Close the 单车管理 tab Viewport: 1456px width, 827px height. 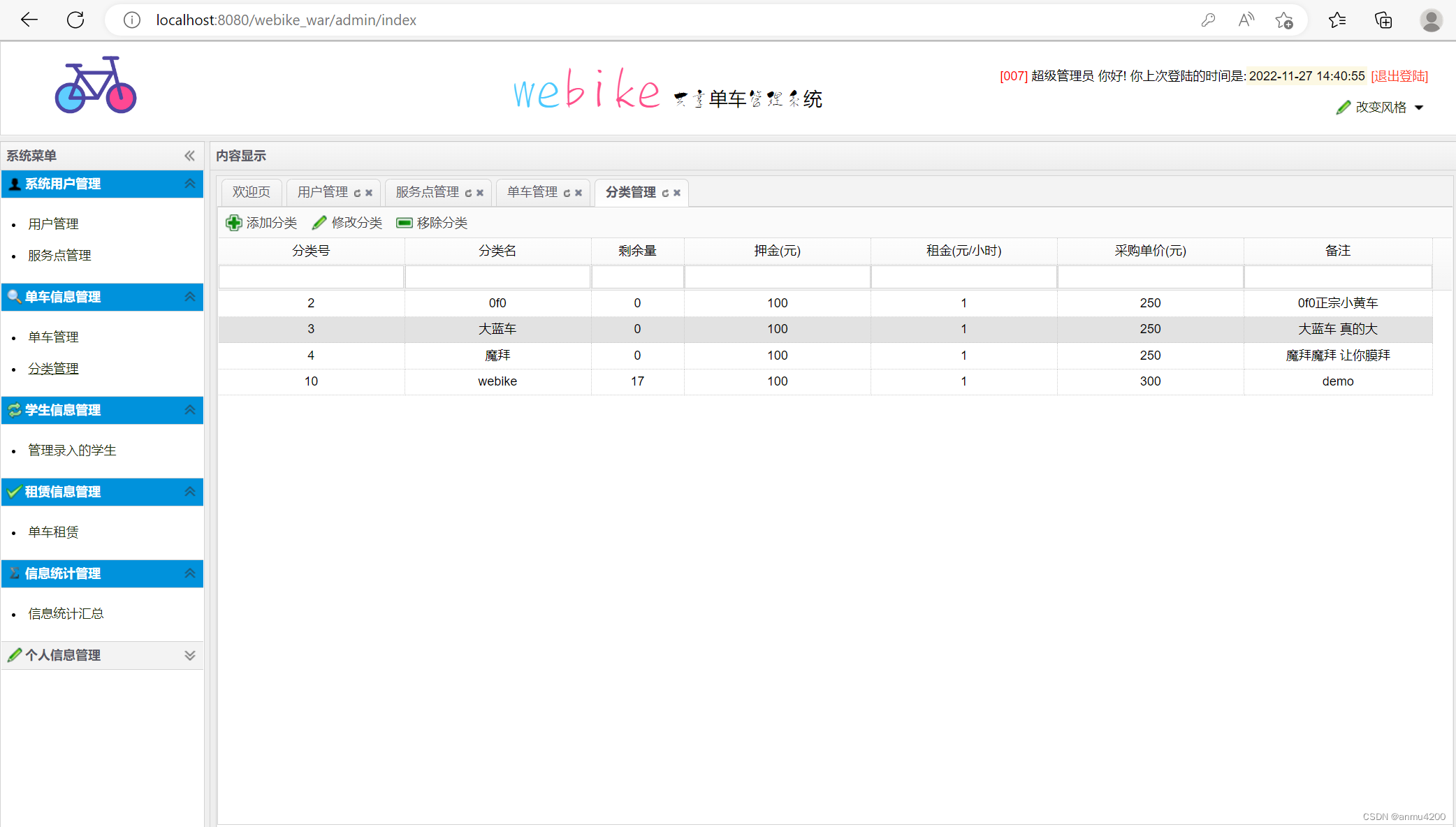pos(578,193)
